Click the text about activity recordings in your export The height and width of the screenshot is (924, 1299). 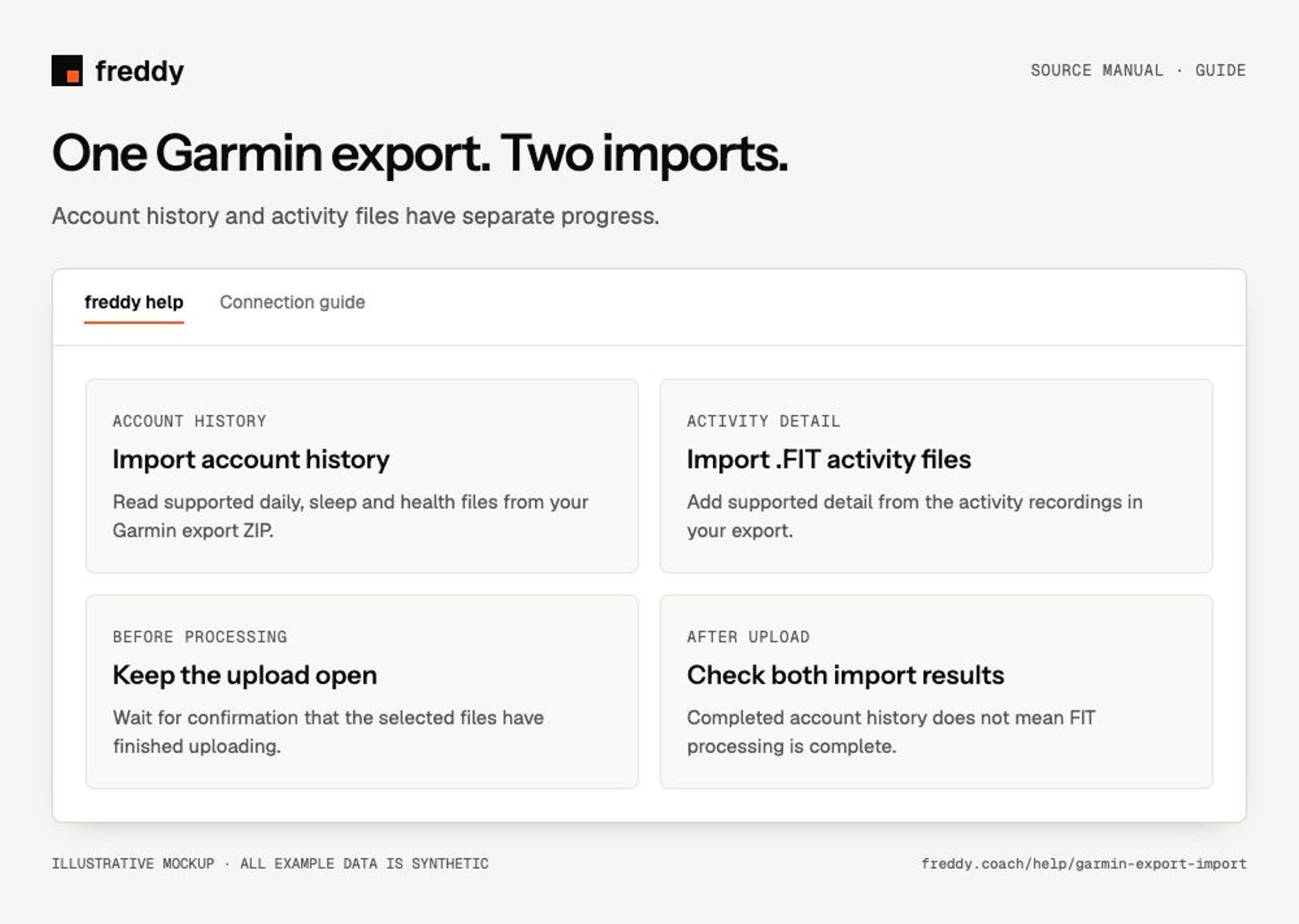point(915,516)
